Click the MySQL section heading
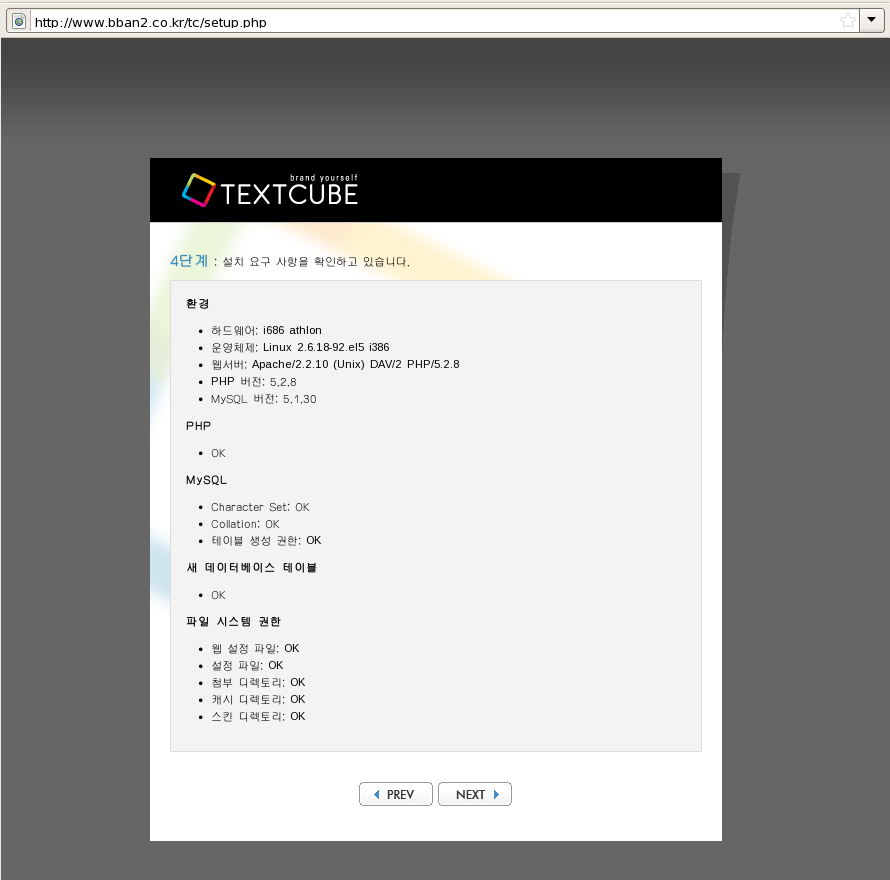The width and height of the screenshot is (890, 880). (x=206, y=480)
